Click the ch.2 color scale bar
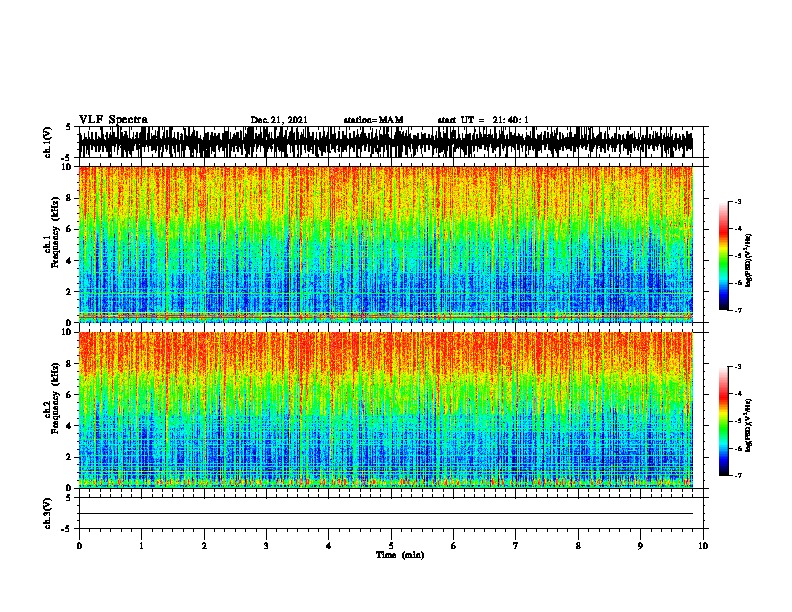This screenshot has height=612, width=792. [724, 421]
